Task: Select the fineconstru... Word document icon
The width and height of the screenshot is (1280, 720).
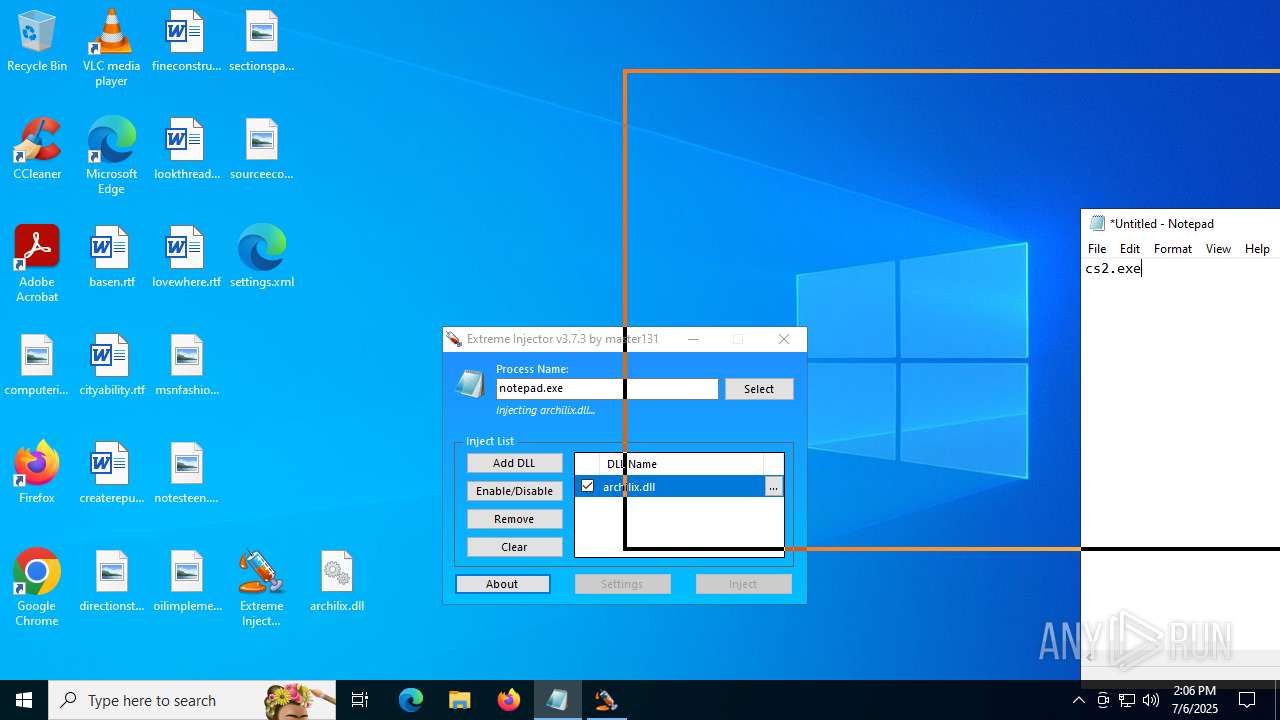Action: click(x=186, y=42)
